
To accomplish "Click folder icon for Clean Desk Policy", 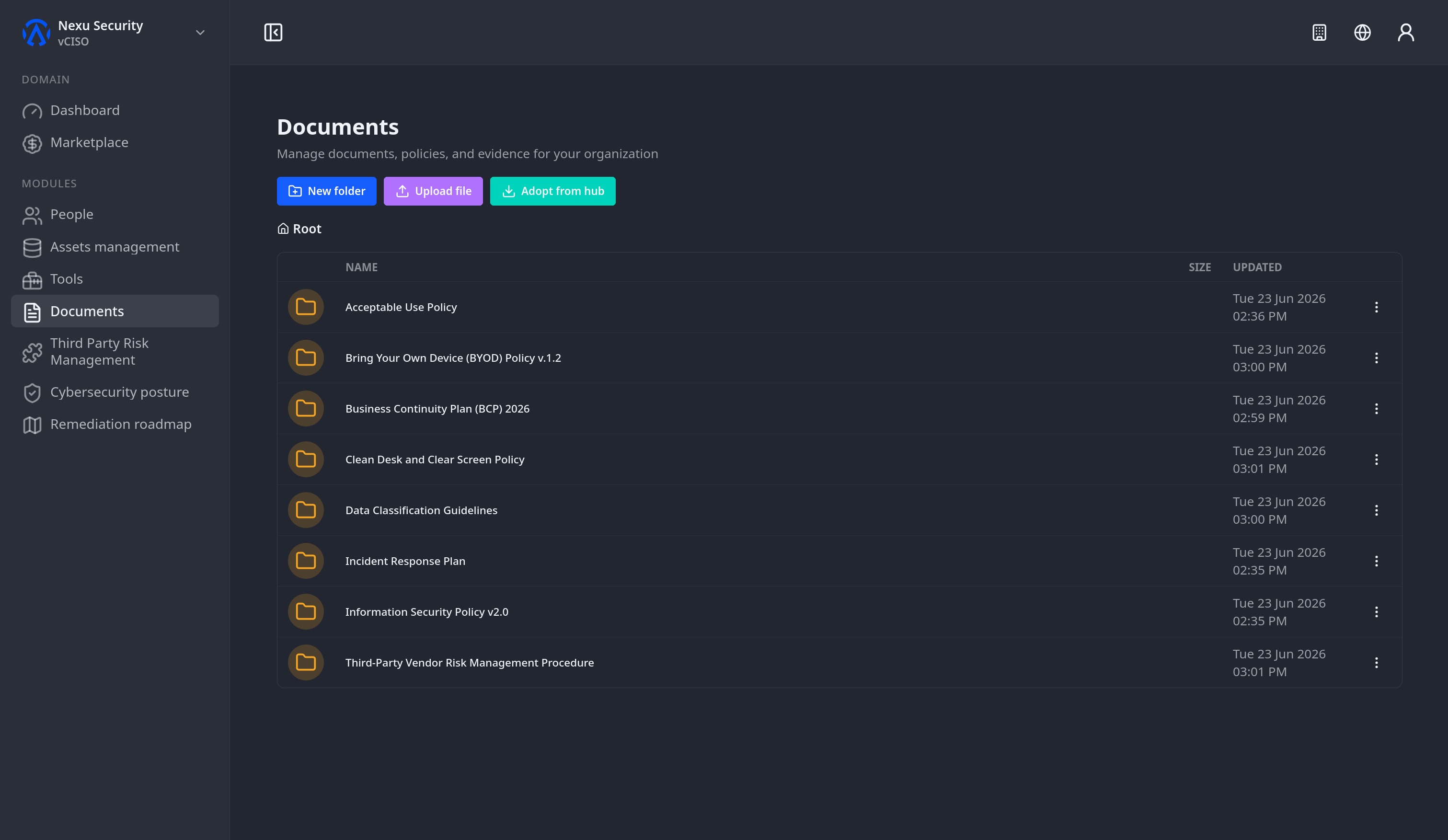I will (x=306, y=460).
